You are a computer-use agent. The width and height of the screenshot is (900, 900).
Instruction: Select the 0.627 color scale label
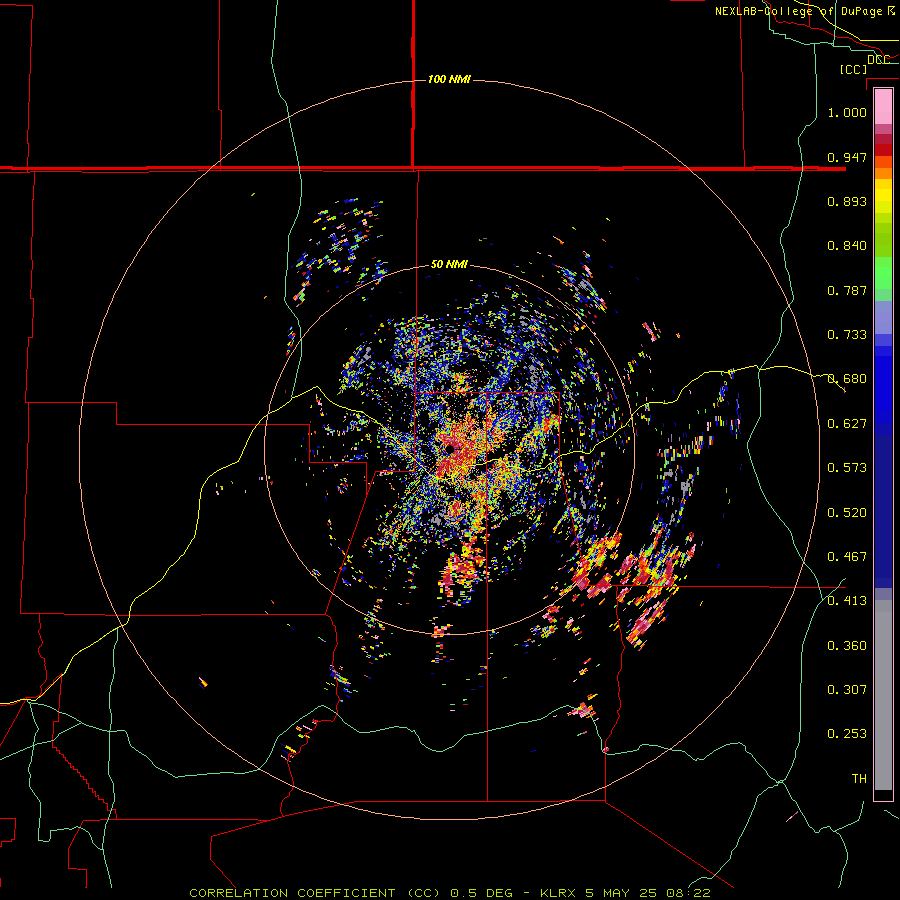coord(847,424)
